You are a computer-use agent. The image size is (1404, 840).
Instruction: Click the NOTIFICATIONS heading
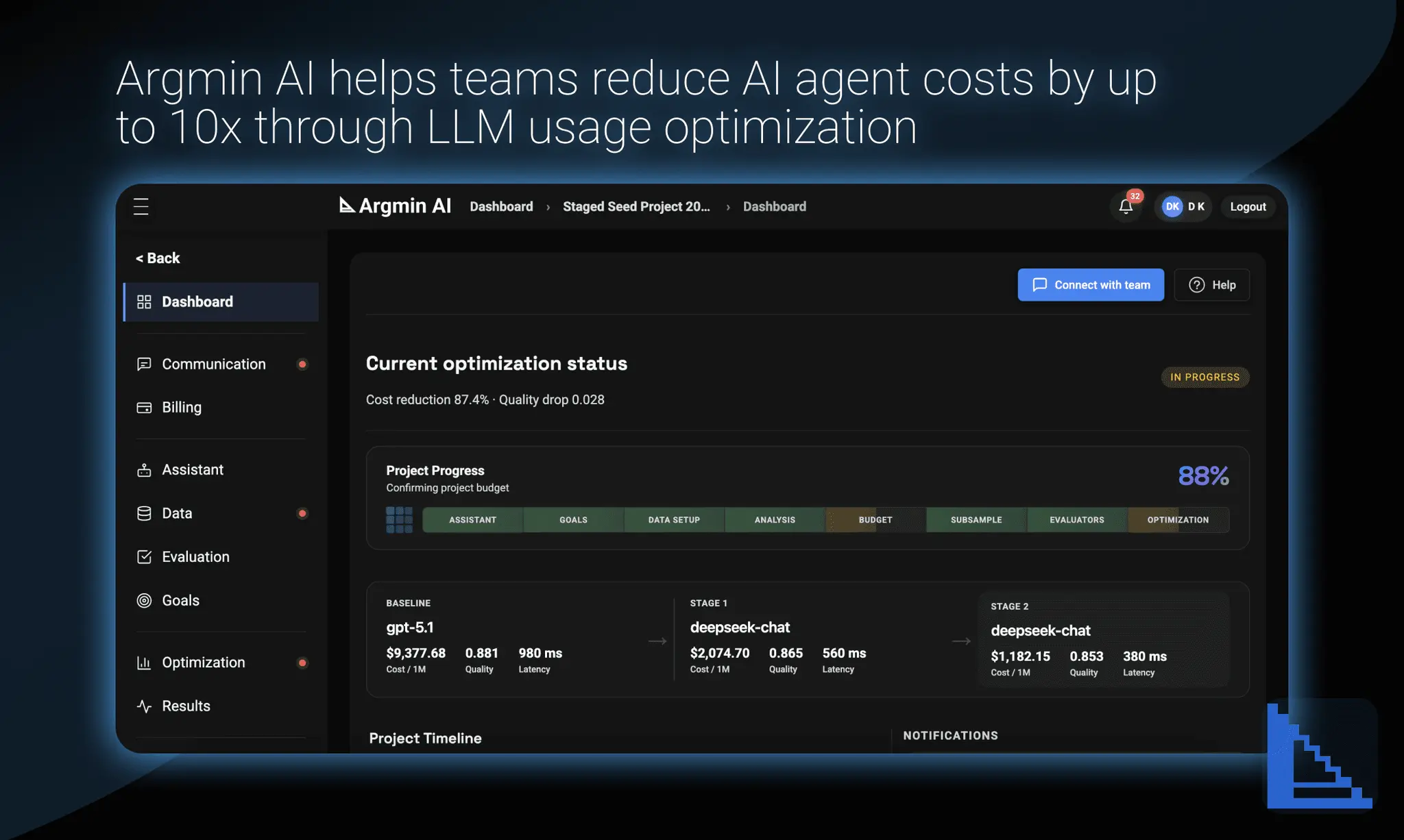950,735
